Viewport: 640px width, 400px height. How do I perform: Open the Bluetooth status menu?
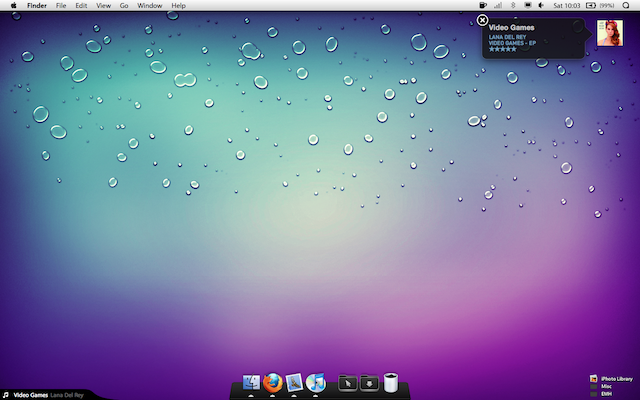point(513,5)
